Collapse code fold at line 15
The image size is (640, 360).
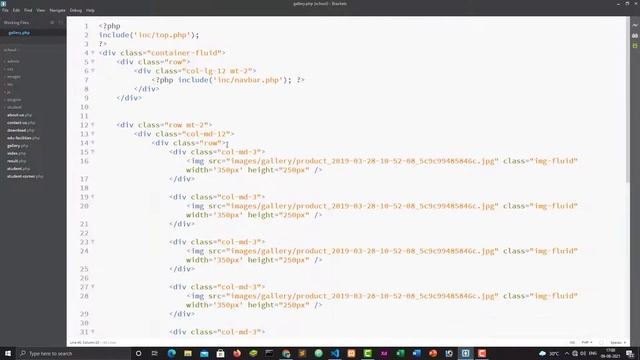(93, 151)
